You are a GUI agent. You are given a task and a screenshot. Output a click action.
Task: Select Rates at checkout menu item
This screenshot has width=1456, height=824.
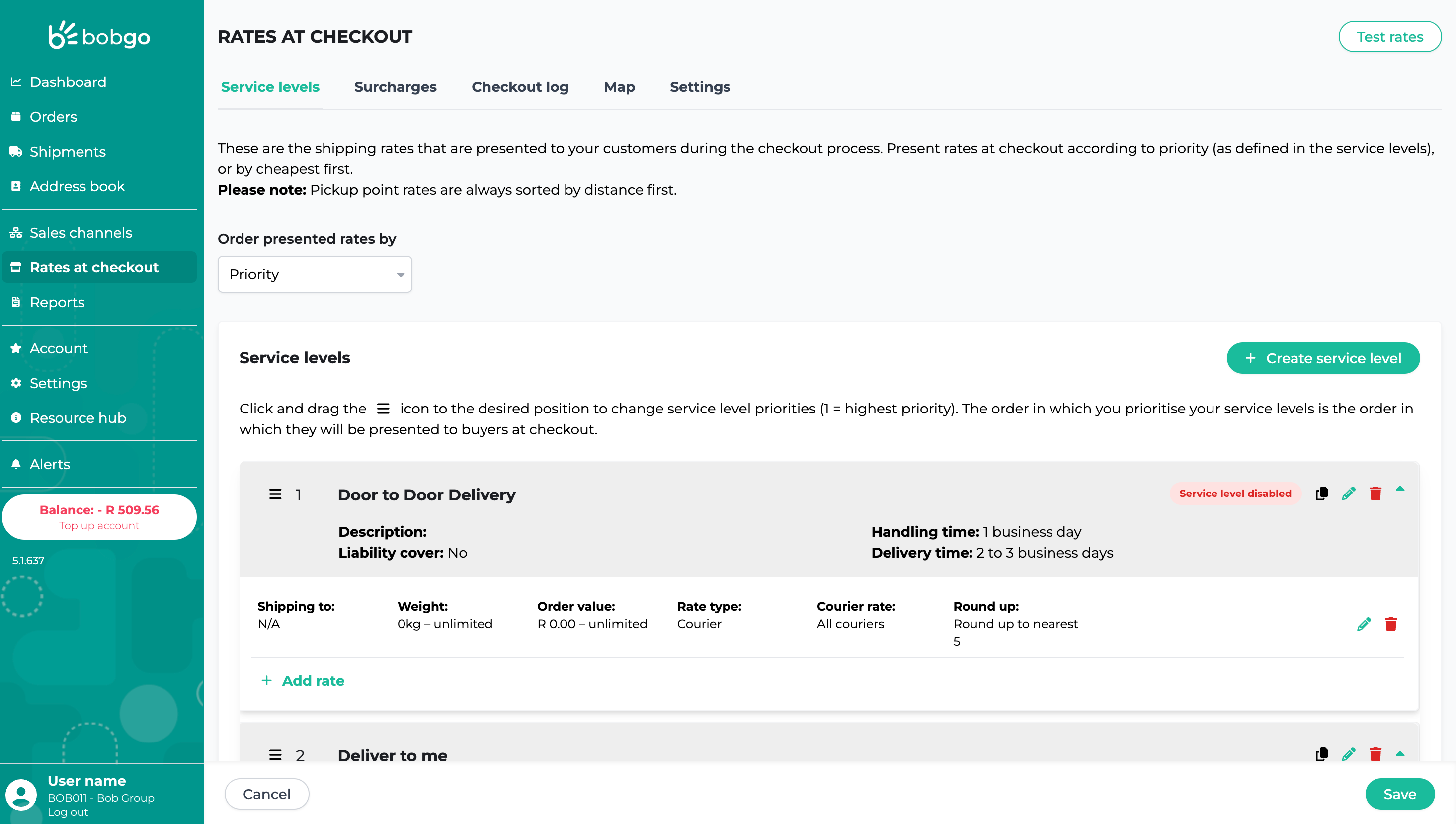[x=99, y=267]
